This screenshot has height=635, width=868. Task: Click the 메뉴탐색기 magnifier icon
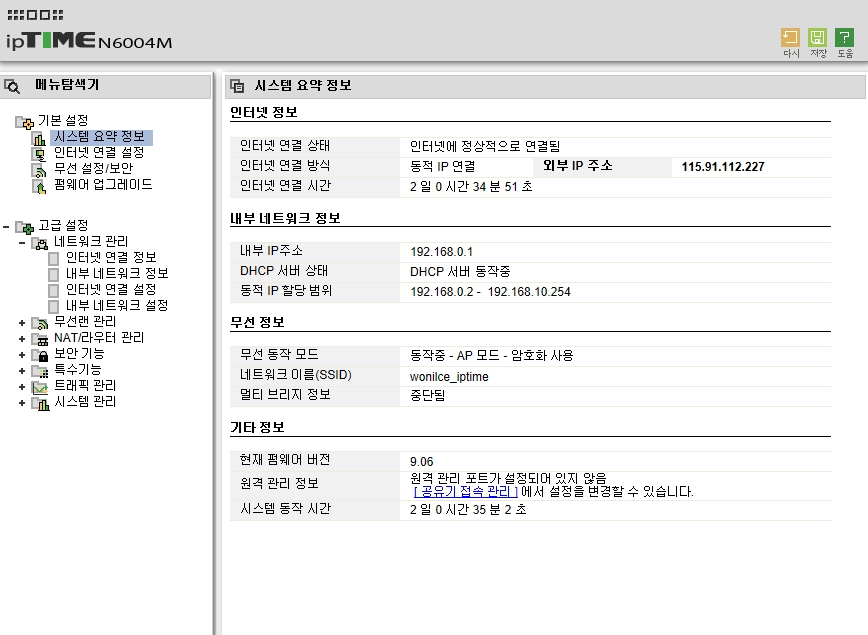[x=12, y=86]
